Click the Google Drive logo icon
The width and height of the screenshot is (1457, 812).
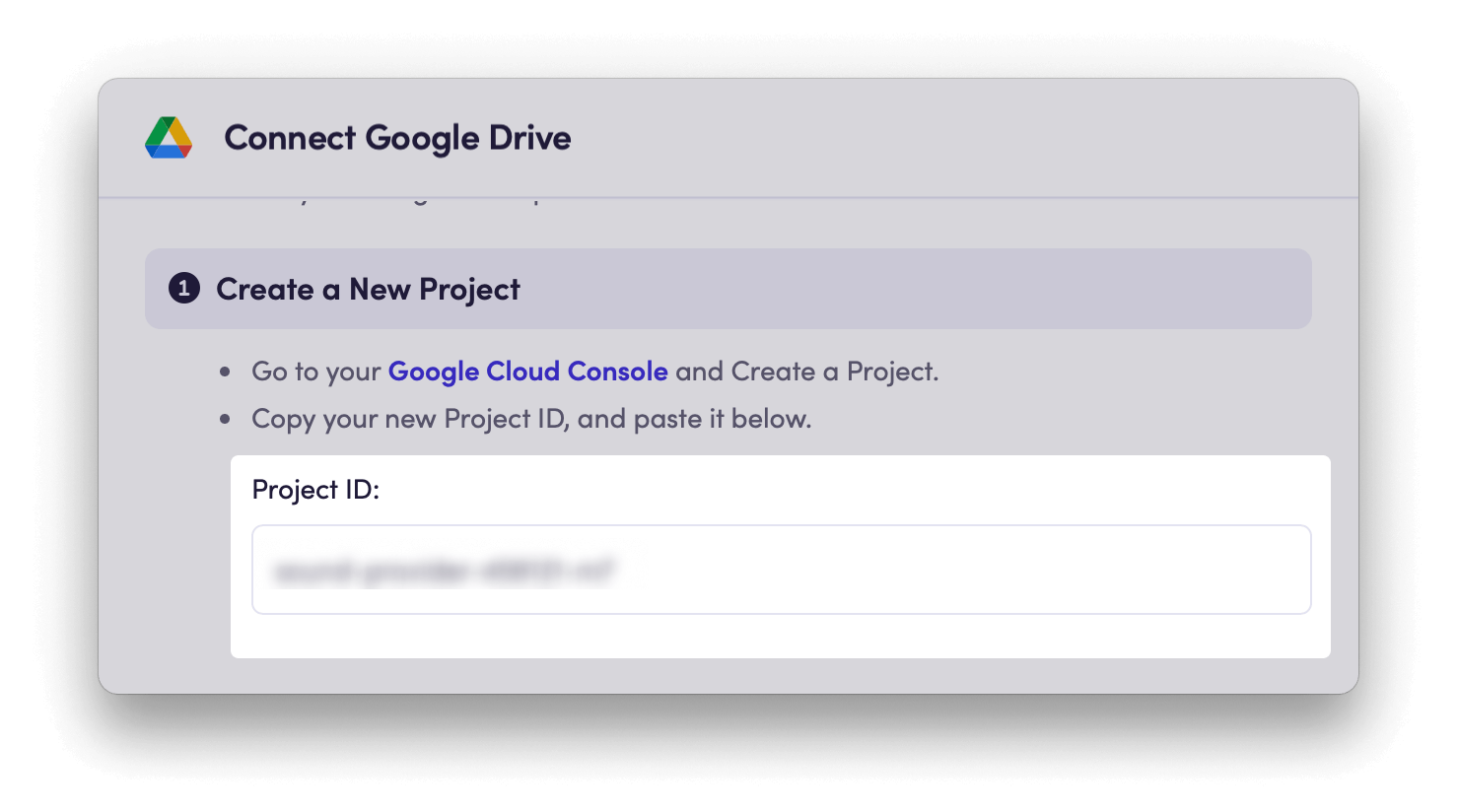[x=169, y=138]
